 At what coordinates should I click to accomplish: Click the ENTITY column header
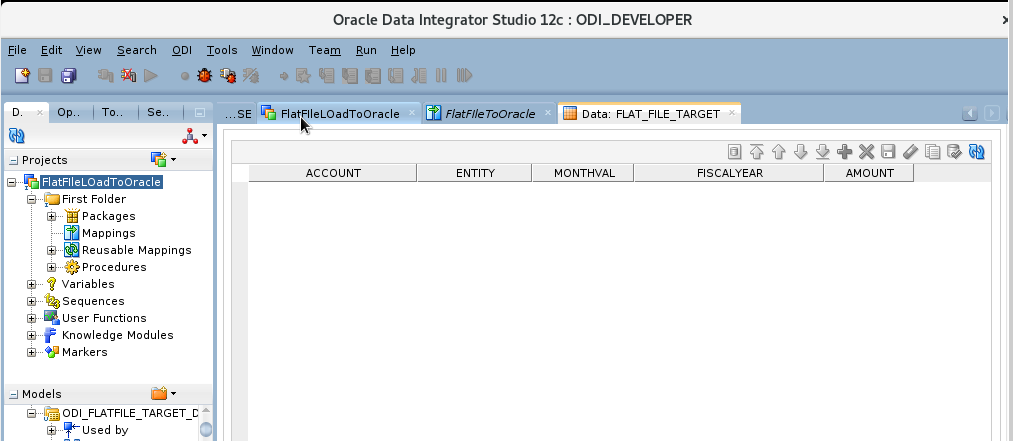(475, 173)
